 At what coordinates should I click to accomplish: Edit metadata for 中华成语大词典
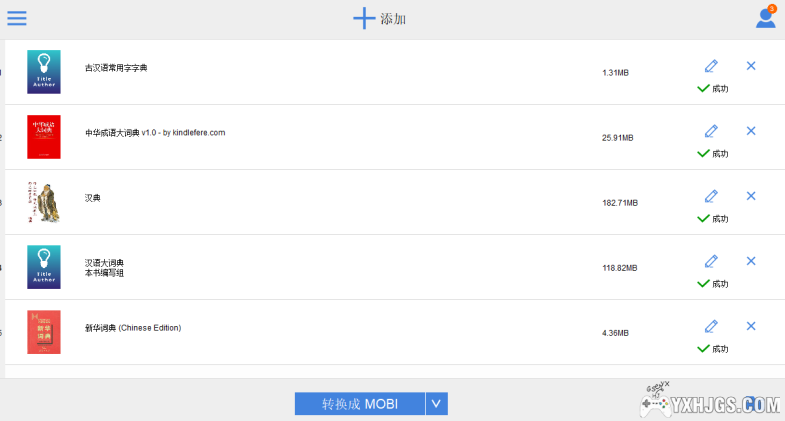711,131
